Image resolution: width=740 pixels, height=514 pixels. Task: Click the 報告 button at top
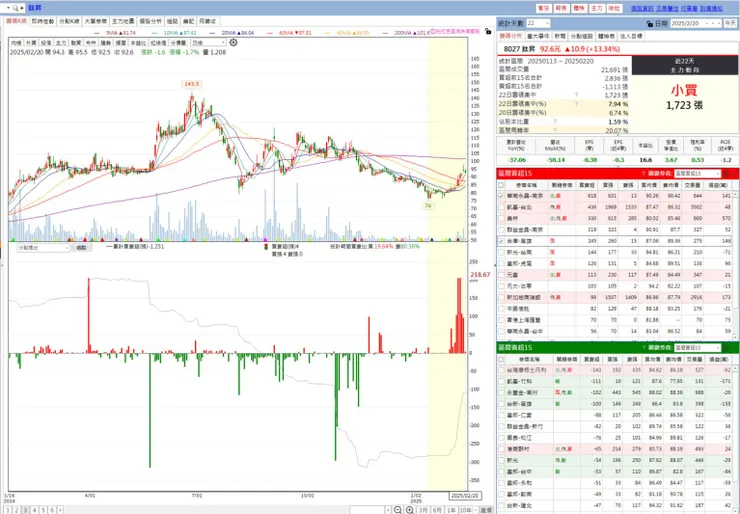[x=561, y=8]
